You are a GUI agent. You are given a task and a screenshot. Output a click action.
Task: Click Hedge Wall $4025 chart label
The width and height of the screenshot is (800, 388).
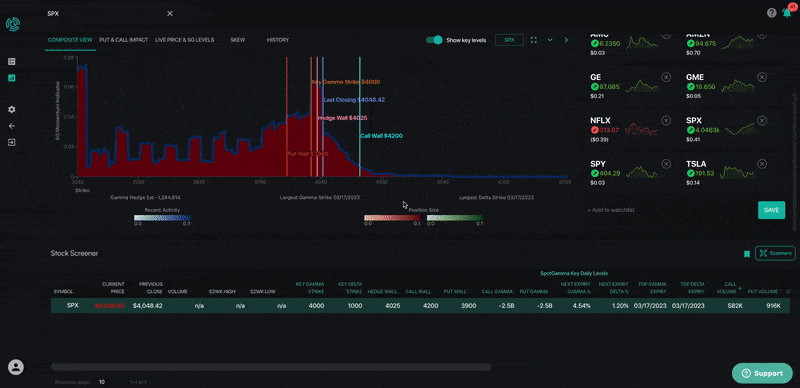point(342,118)
